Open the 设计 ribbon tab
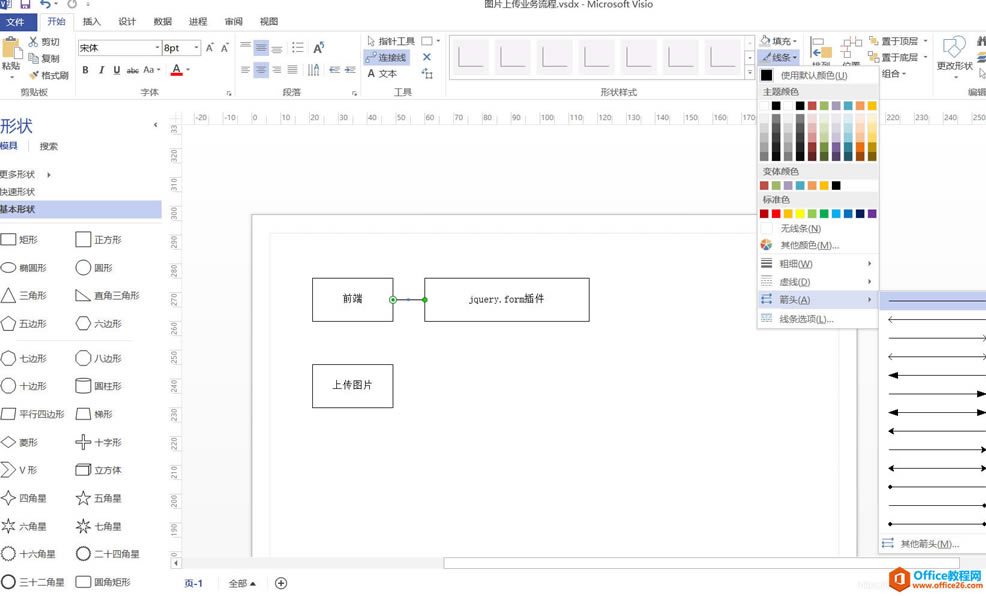This screenshot has width=986, height=596. click(126, 21)
